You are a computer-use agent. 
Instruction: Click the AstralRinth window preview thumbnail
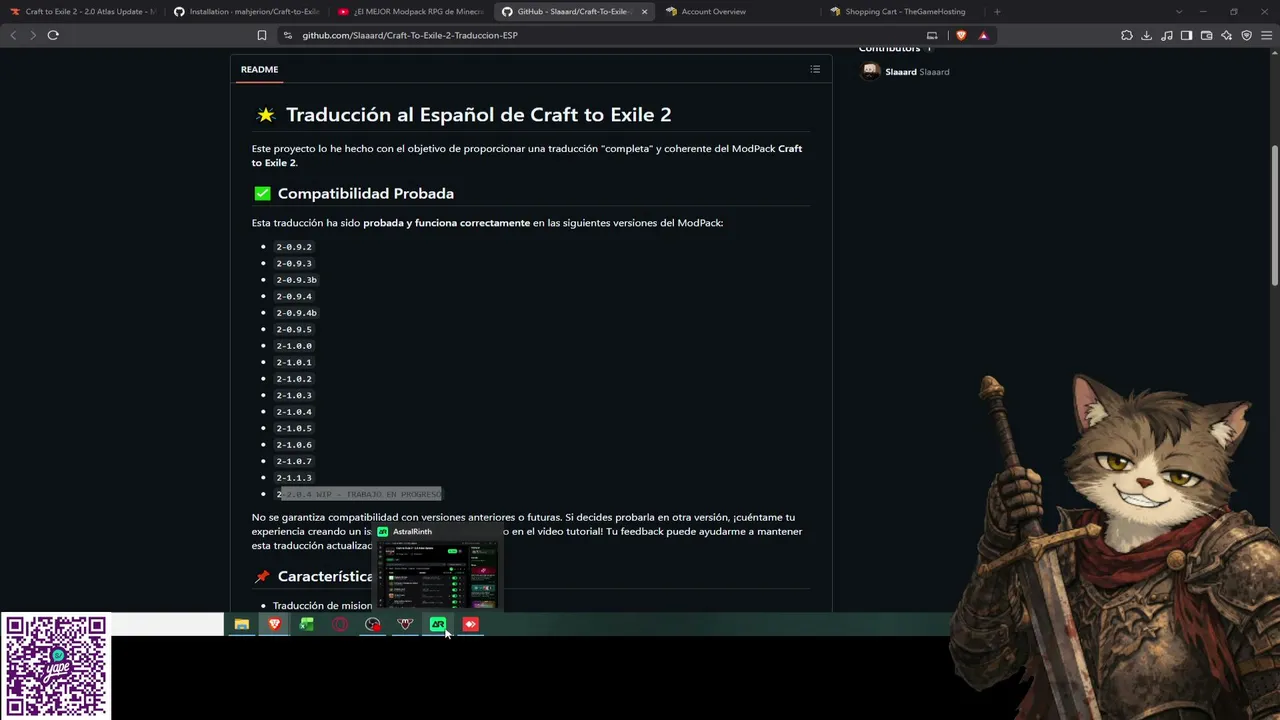coord(438,574)
